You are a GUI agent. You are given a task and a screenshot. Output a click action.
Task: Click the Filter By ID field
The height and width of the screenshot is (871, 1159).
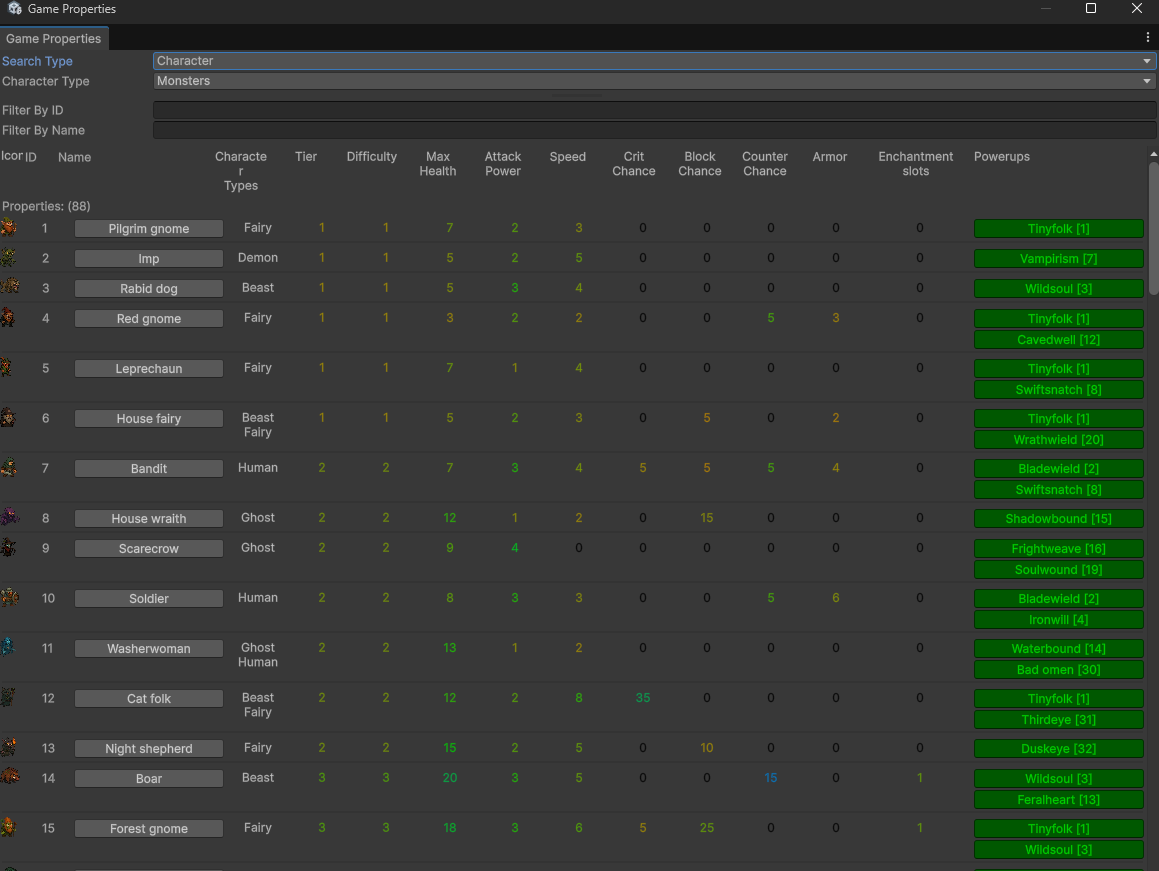654,110
